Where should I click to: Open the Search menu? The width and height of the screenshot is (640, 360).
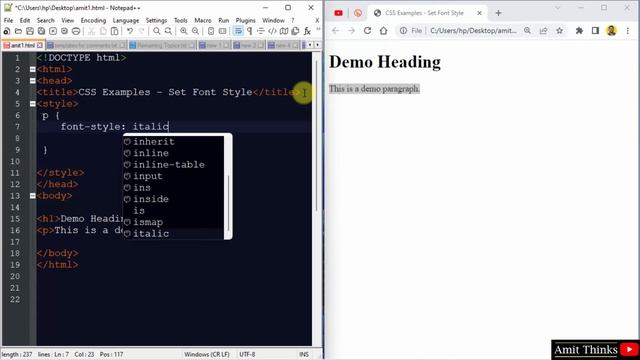pyautogui.click(x=45, y=20)
